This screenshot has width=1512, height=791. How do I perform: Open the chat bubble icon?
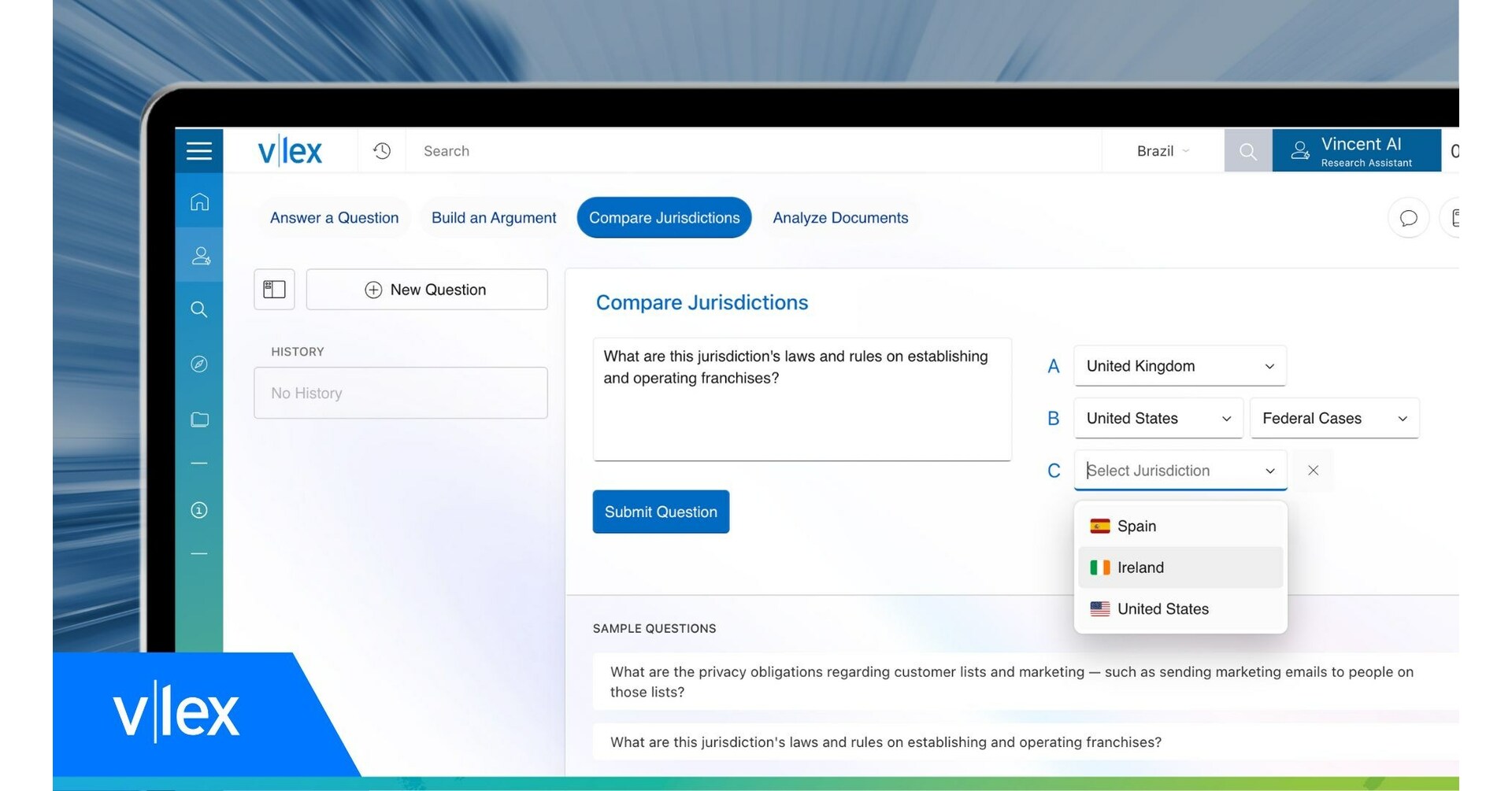(1408, 217)
